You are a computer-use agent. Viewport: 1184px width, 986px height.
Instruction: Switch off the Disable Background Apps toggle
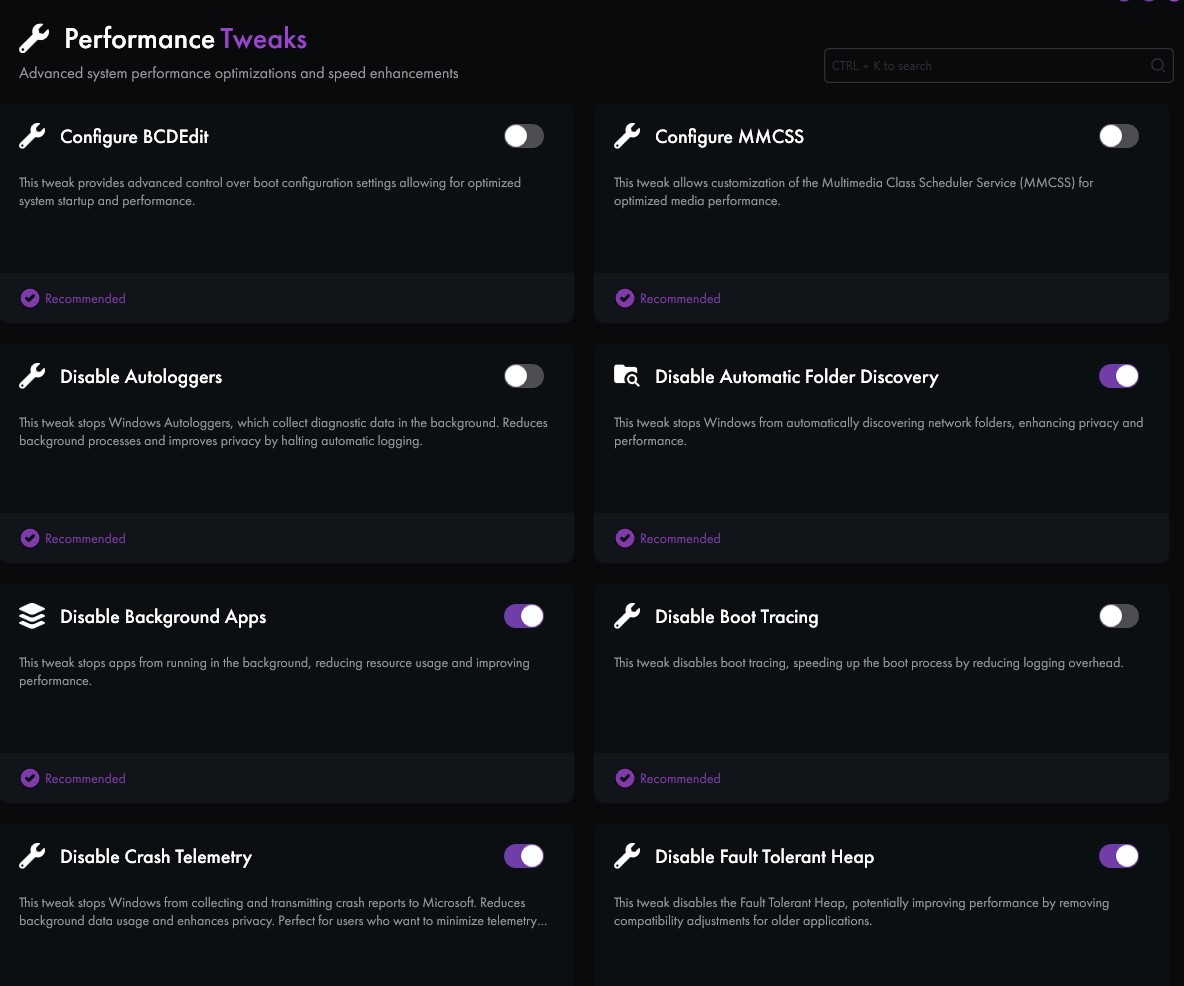[524, 616]
